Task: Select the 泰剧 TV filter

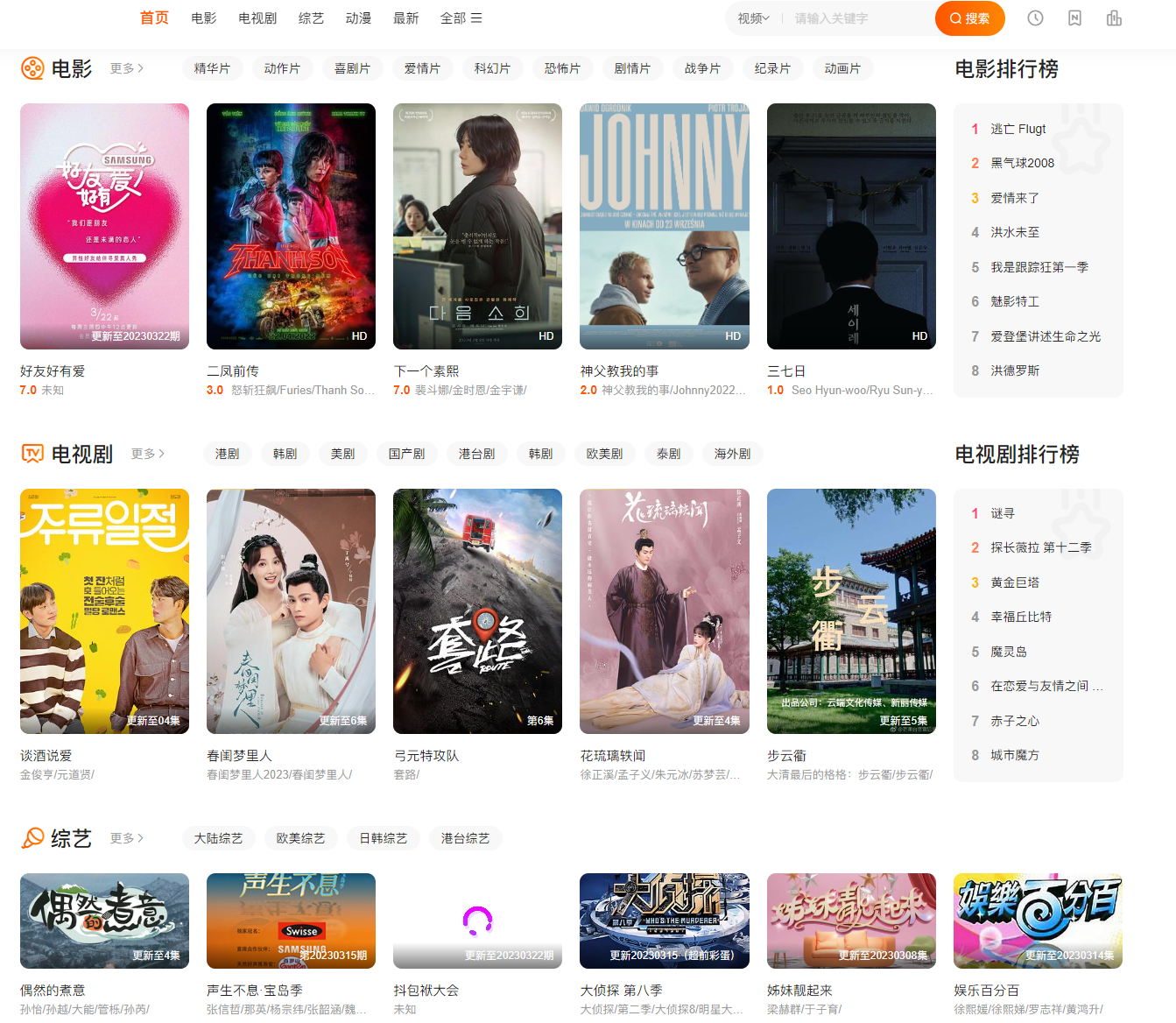Action: 669,454
